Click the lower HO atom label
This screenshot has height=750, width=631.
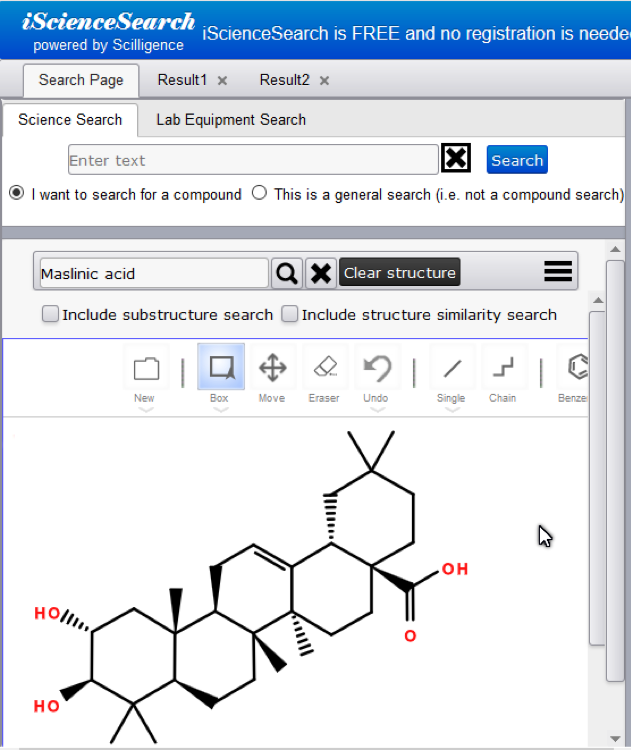(x=46, y=706)
